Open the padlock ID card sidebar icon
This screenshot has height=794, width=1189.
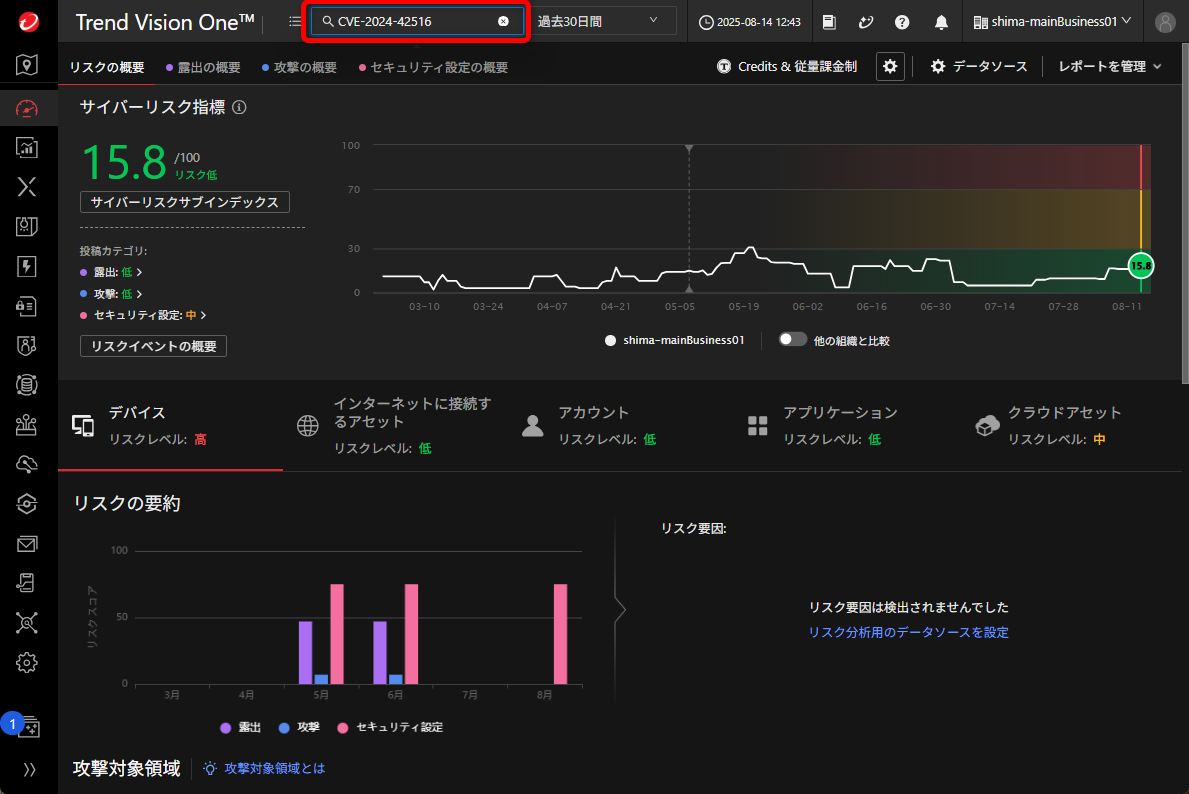click(x=27, y=306)
